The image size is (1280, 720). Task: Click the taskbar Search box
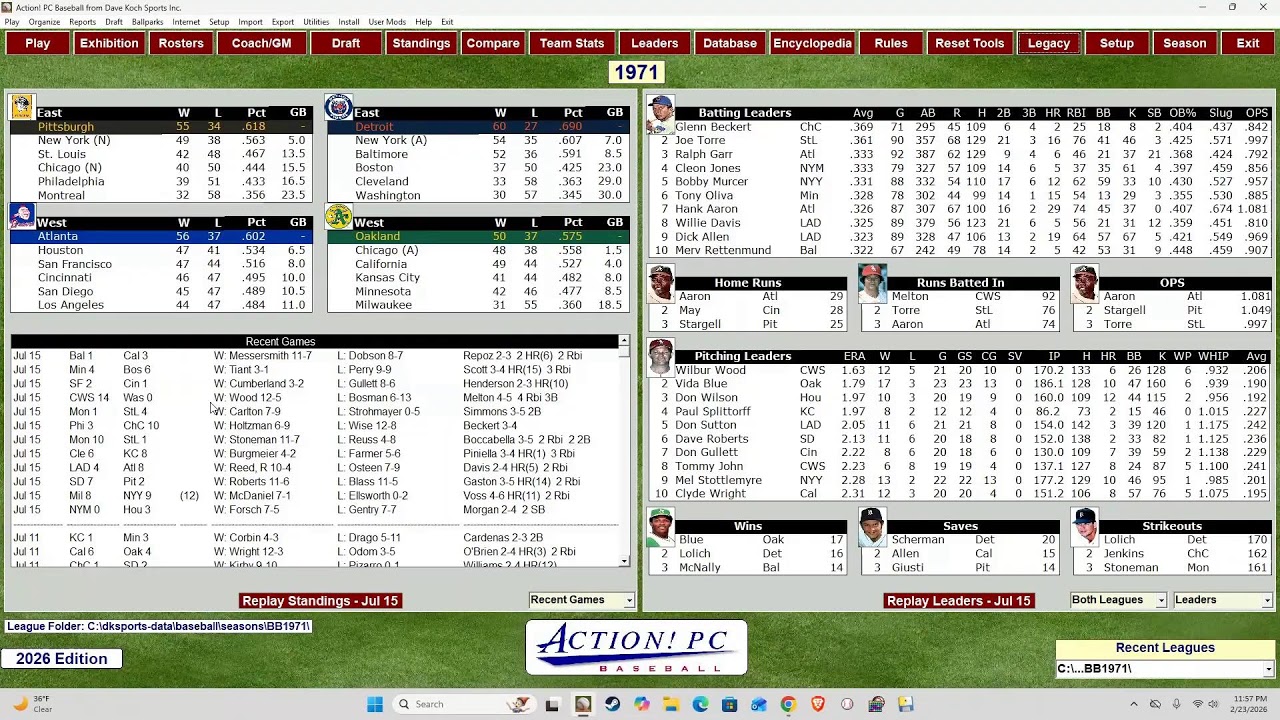click(463, 704)
